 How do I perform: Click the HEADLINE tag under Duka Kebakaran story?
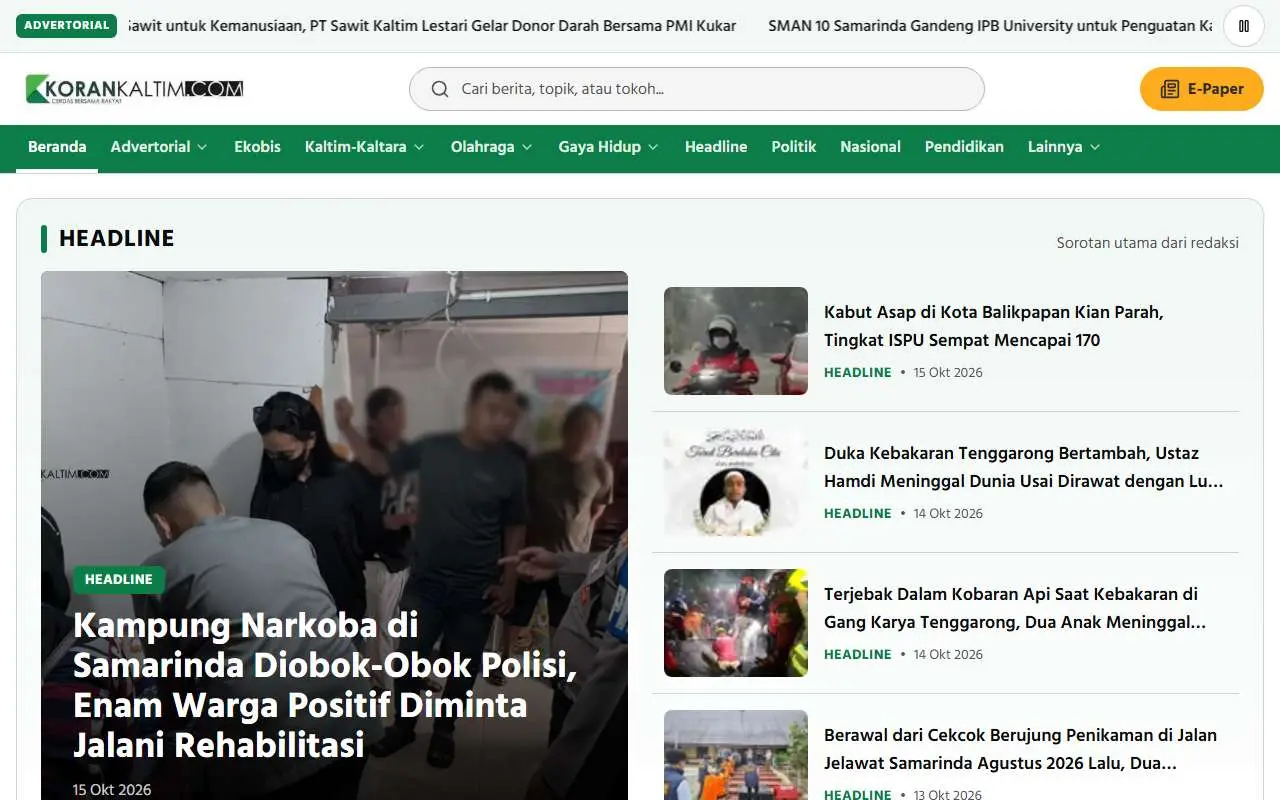[857, 513]
